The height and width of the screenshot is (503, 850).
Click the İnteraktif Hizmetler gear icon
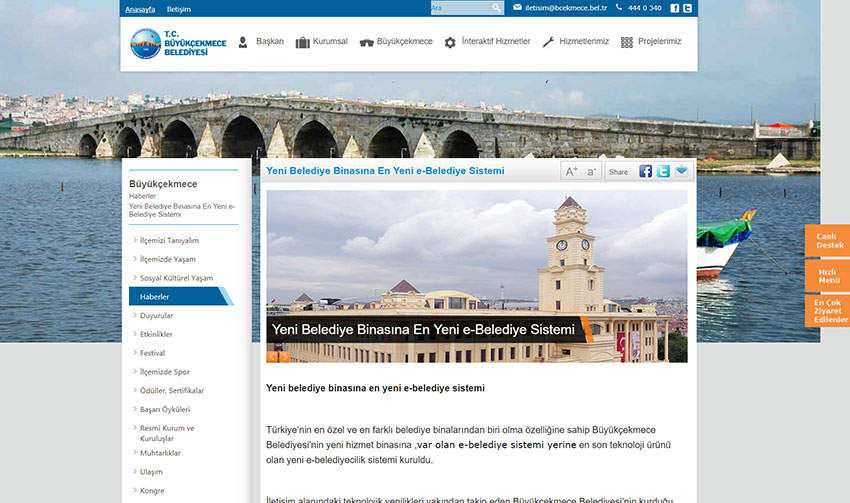pyautogui.click(x=450, y=42)
